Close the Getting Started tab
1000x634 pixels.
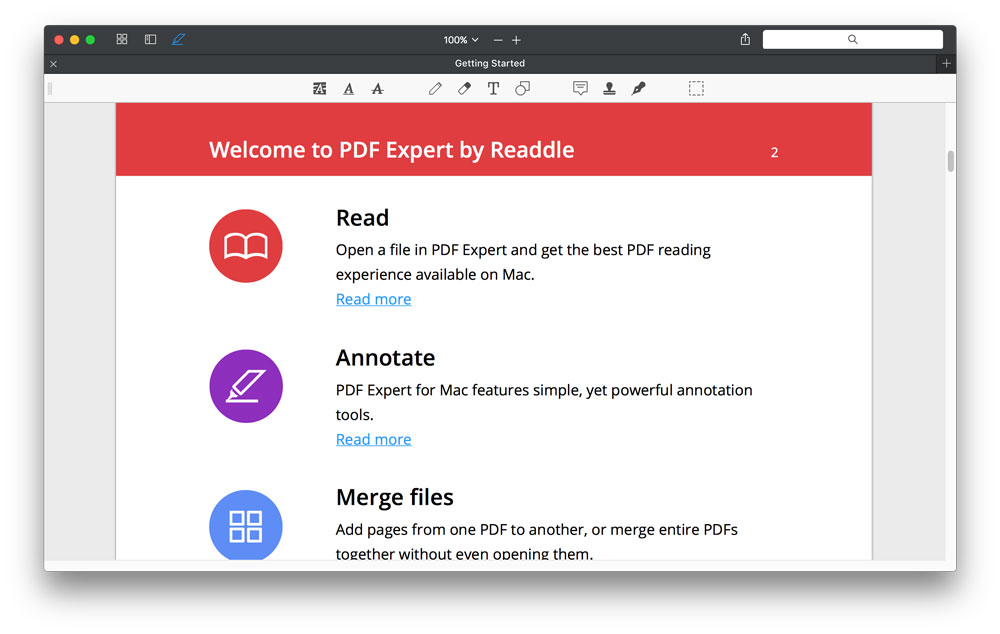[x=54, y=64]
